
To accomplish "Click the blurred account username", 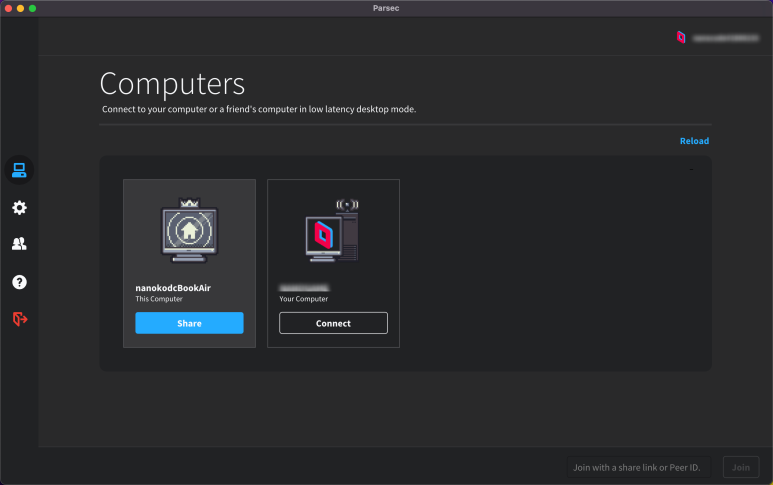I will pyautogui.click(x=725, y=38).
